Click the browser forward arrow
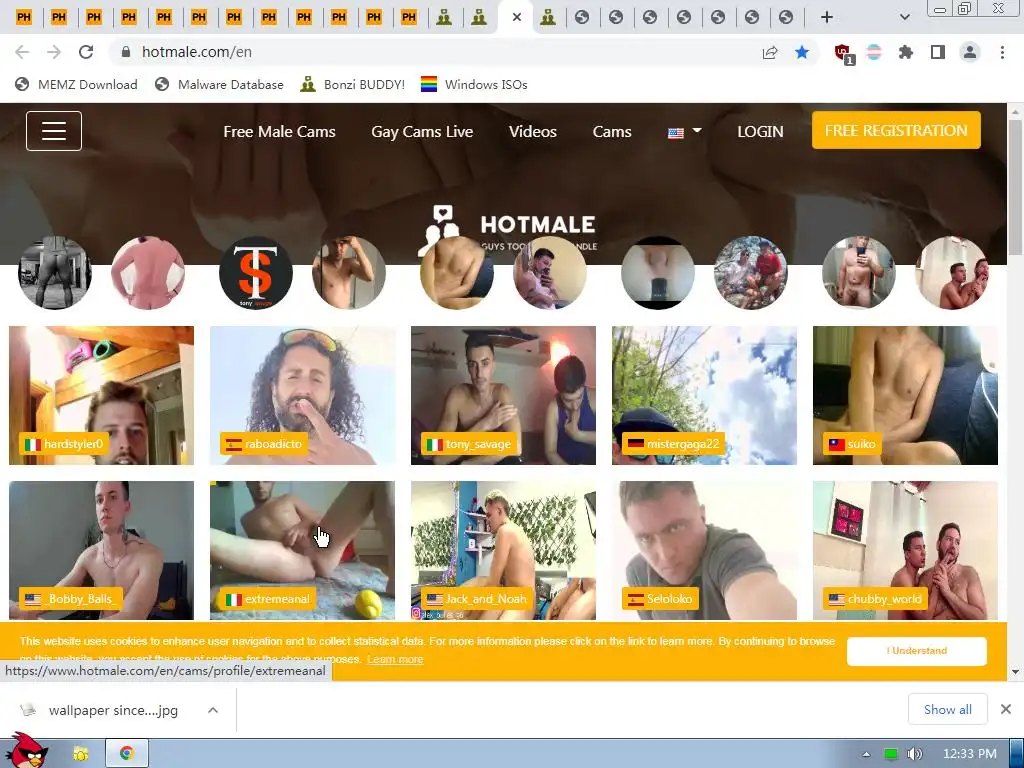 click(x=54, y=52)
